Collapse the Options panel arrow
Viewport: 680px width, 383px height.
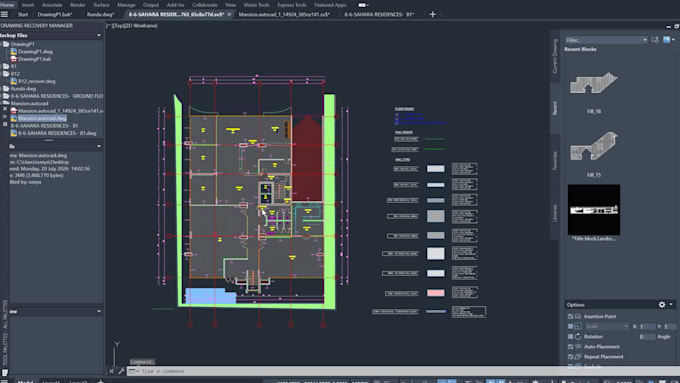tap(671, 304)
